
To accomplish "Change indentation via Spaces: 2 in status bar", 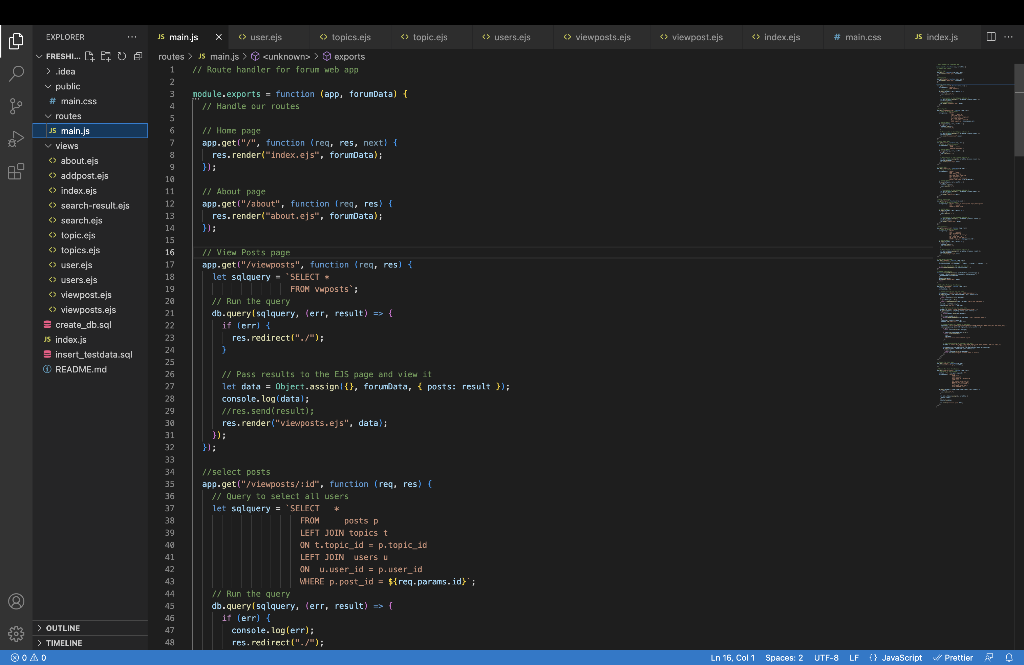I will (784, 658).
